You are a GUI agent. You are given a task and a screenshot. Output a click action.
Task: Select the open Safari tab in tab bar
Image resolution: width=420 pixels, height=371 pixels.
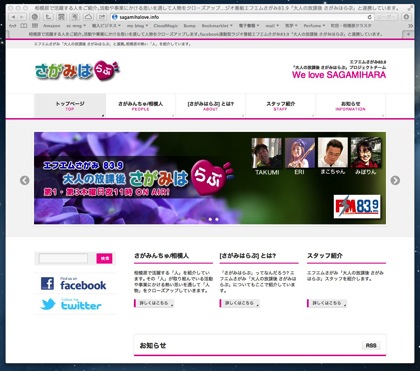pyautogui.click(x=205, y=34)
